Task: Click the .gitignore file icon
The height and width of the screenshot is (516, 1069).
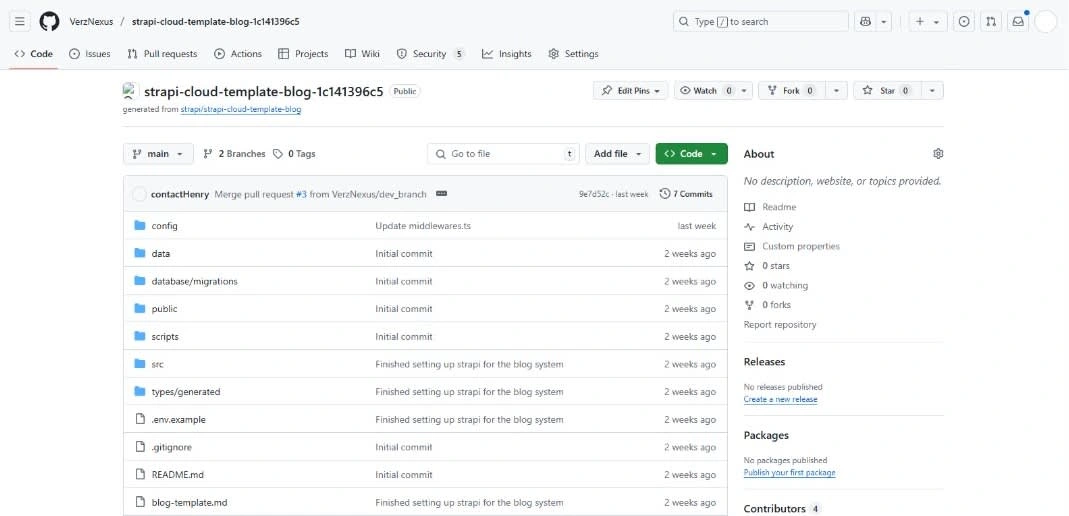Action: 140,447
